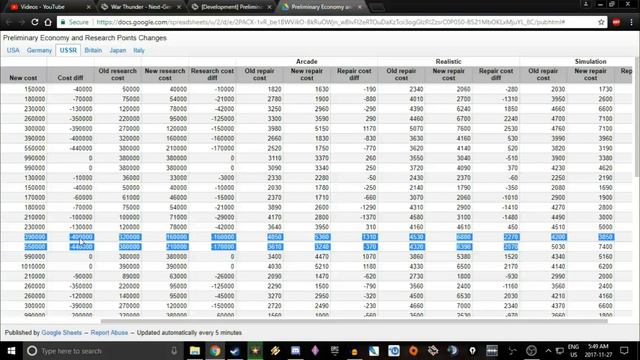This screenshot has height=360, width=640.
Task: Click the Preliminary Economy and Research Points title
Action: 85,38
